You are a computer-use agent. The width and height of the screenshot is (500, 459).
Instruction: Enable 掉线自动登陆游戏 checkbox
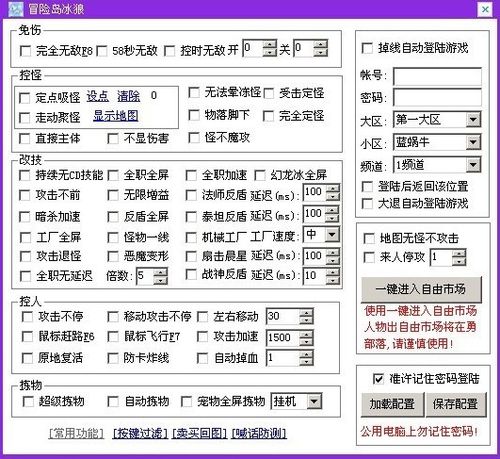pyautogui.click(x=367, y=48)
